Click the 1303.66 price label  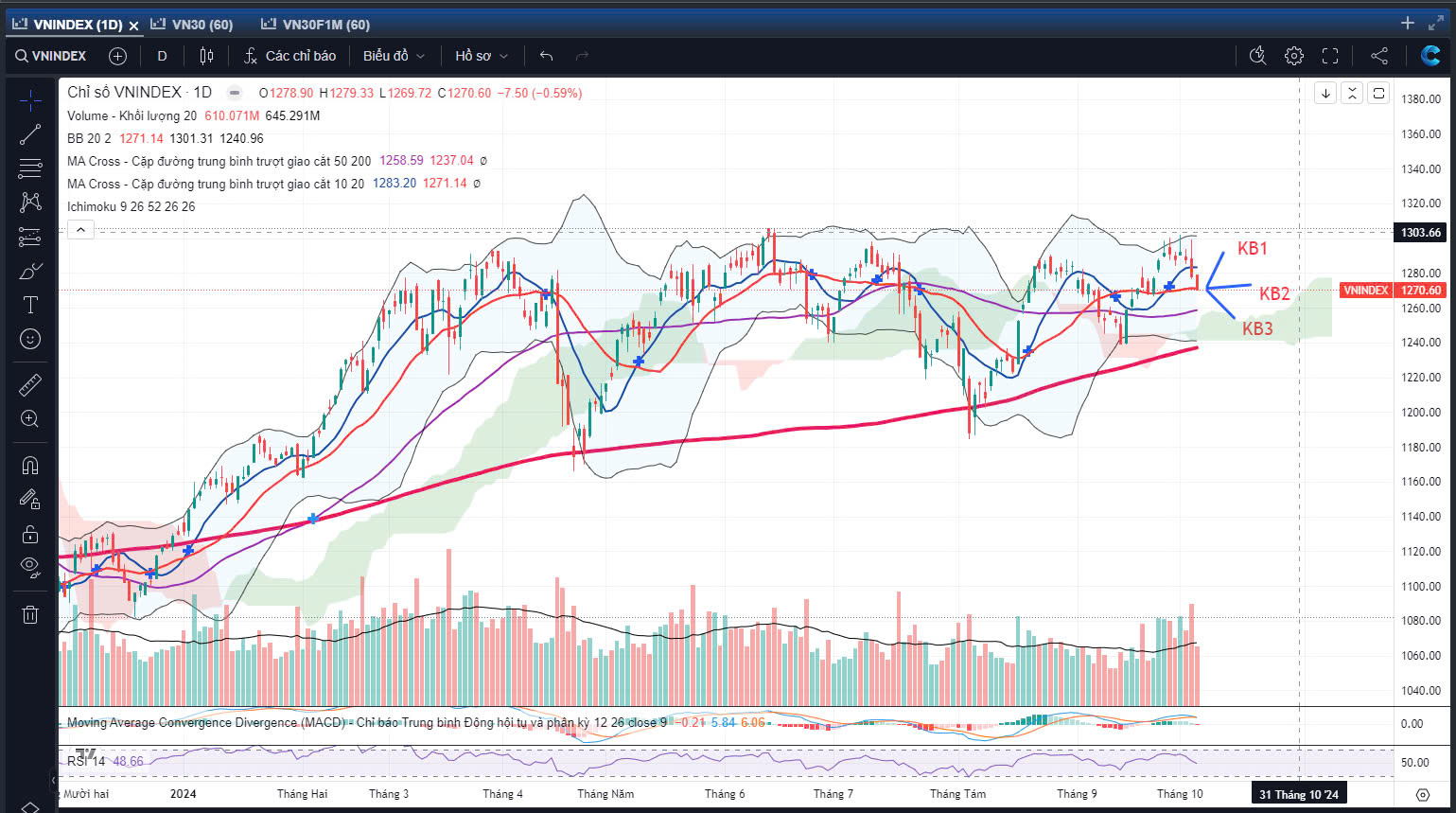(x=1421, y=233)
